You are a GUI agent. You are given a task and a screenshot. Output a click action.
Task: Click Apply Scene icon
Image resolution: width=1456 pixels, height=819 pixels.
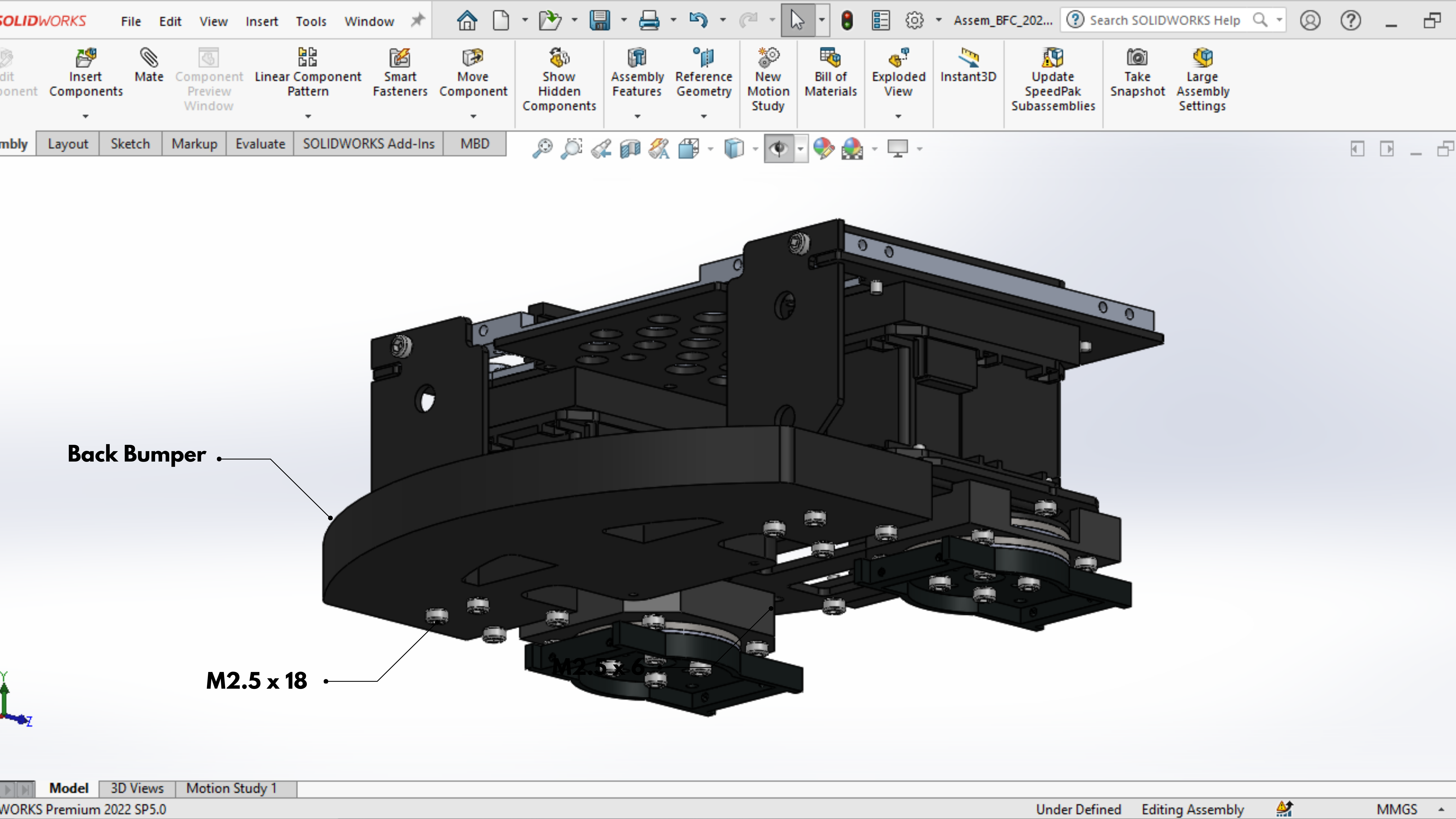pos(852,149)
